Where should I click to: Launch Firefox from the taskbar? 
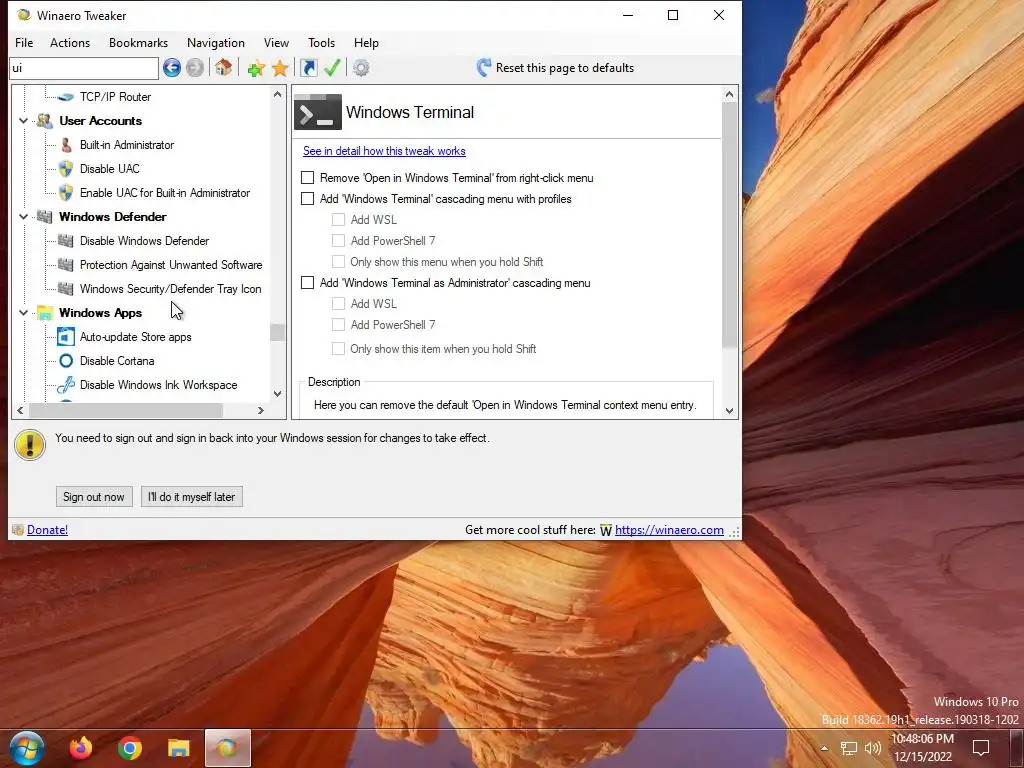[81, 748]
